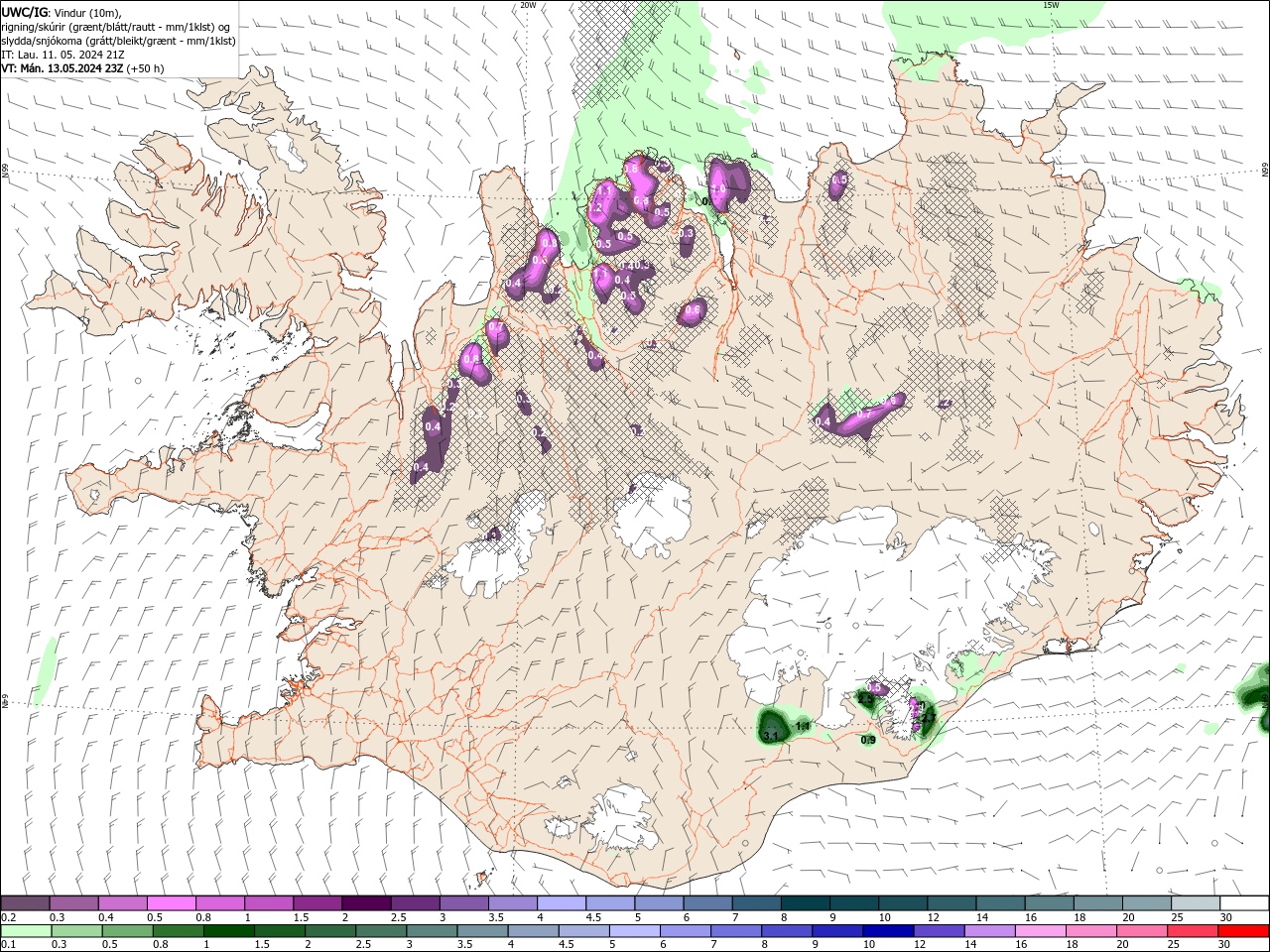1270x952 pixels.
Task: Click the 3.1 rainfall value label
Action: point(771,736)
